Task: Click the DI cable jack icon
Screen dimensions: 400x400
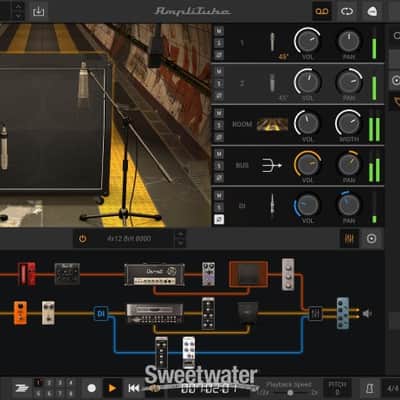Action: click(x=272, y=204)
